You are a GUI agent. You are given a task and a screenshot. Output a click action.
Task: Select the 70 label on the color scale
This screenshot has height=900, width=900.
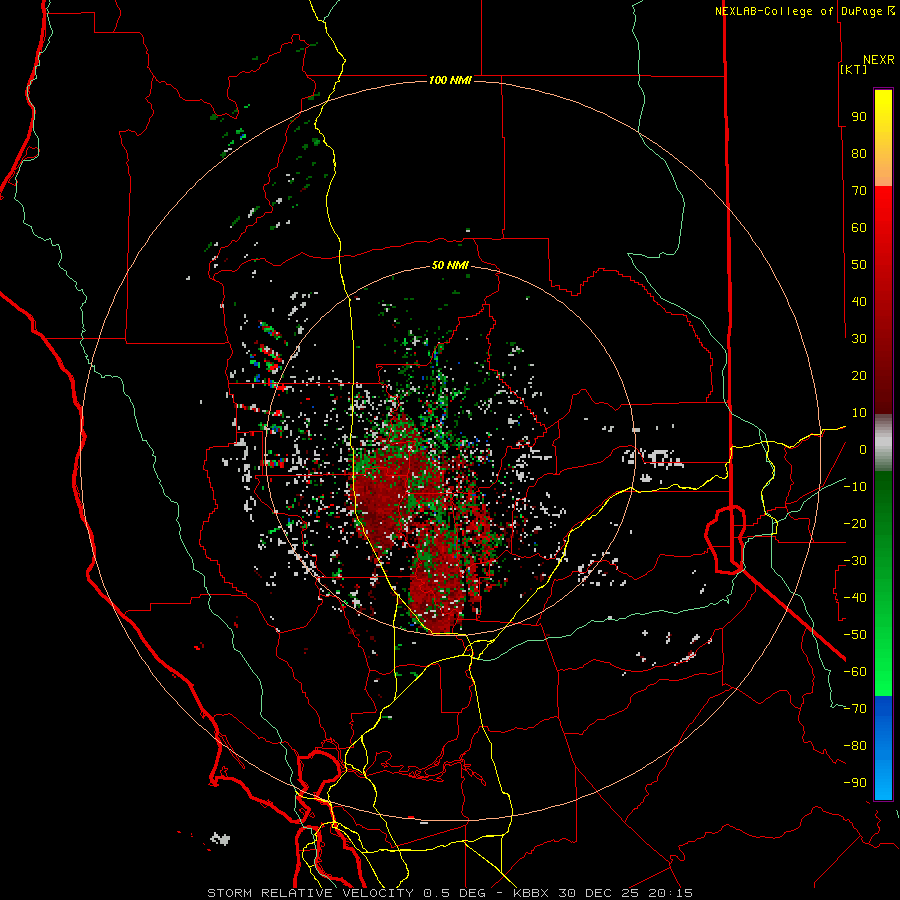point(859,191)
